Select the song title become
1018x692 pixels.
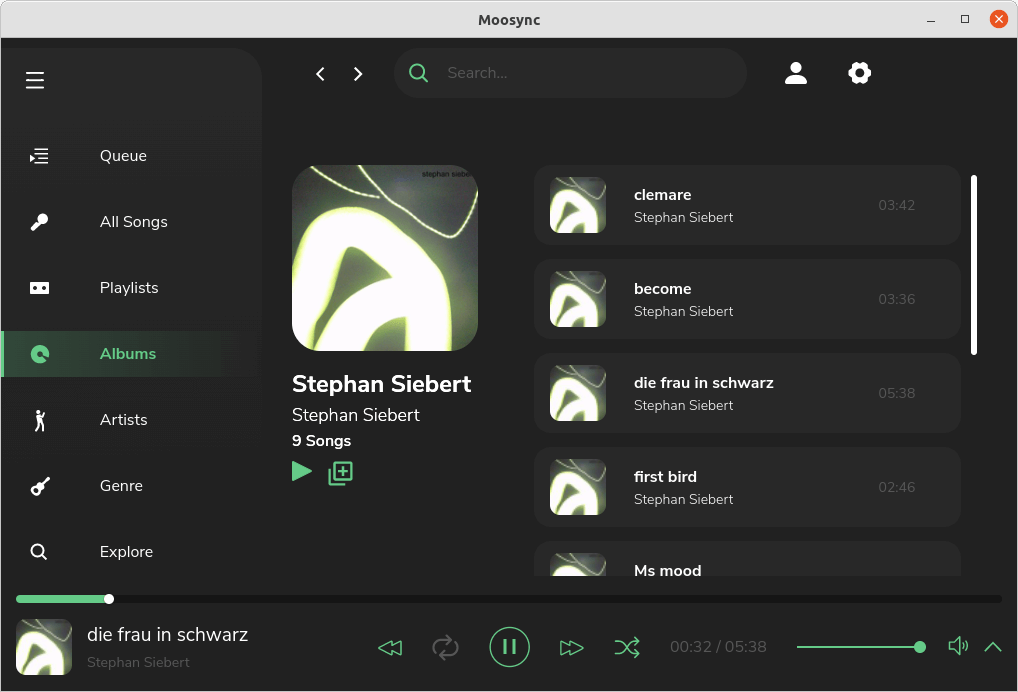(x=663, y=289)
